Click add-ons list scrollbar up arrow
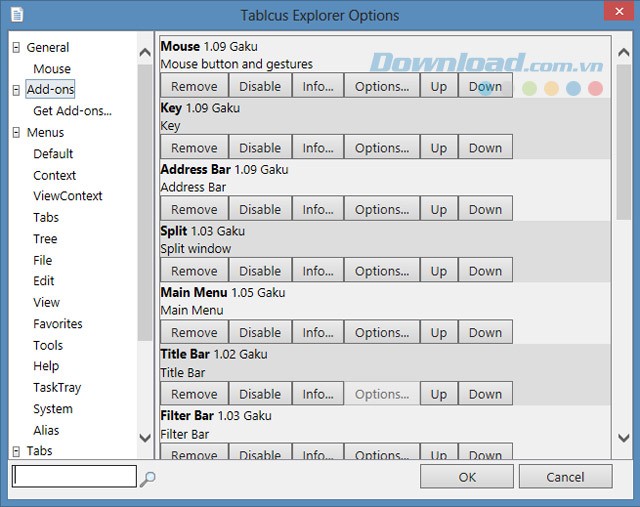This screenshot has width=640, height=507. pos(624,46)
